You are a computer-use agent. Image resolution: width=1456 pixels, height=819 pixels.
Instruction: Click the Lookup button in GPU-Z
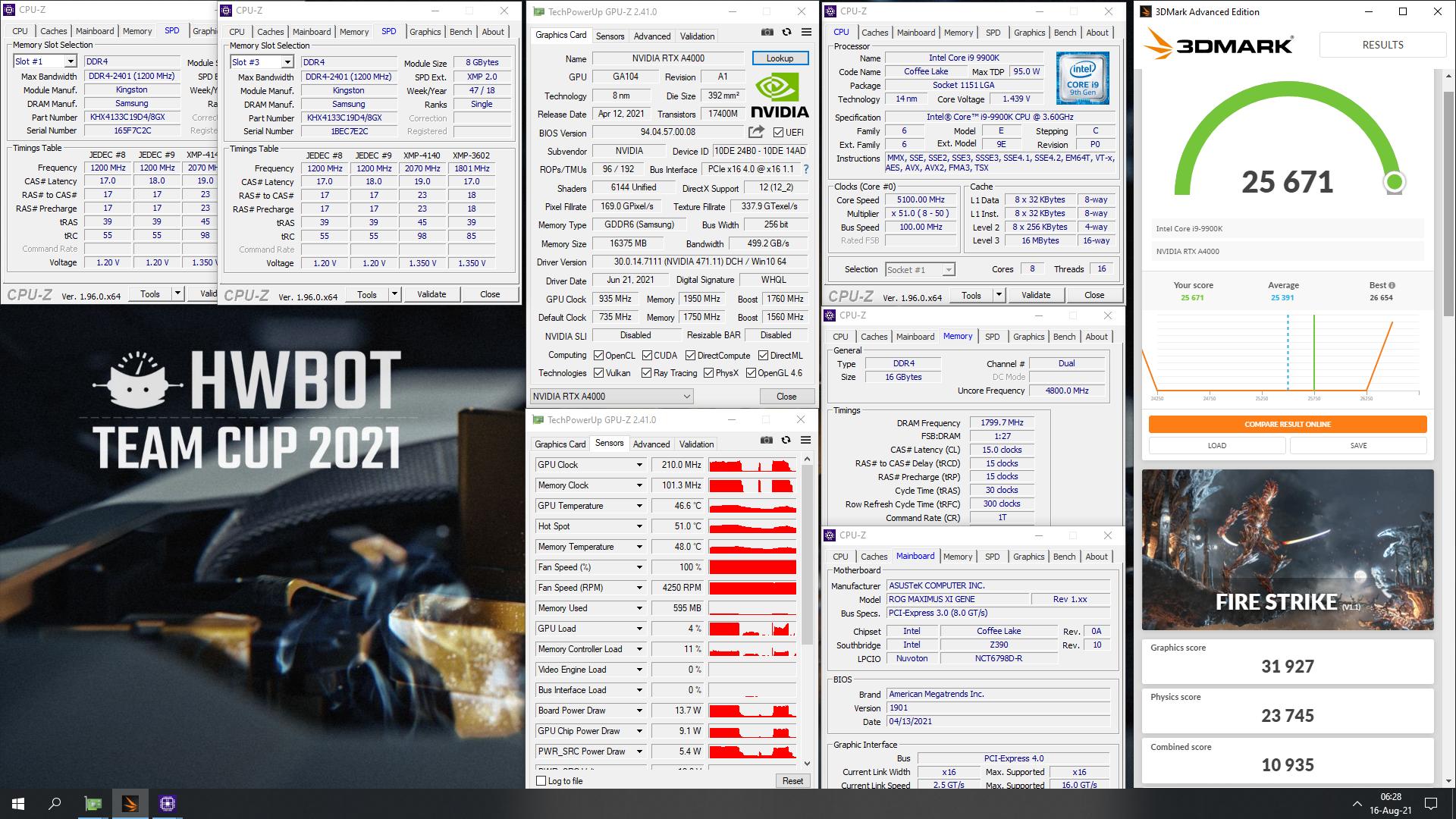(780, 58)
